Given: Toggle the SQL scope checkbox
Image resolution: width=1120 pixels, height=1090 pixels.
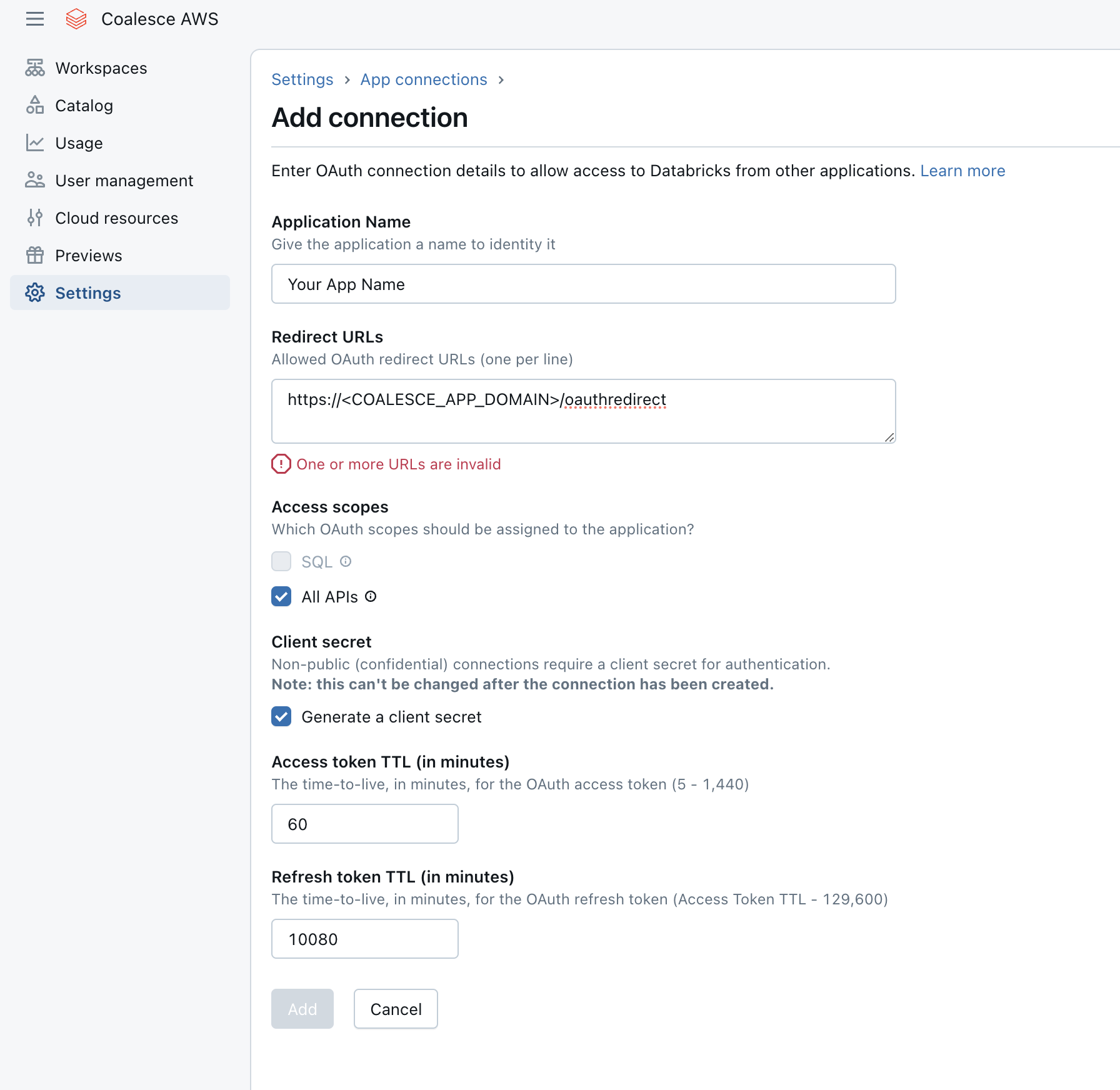Looking at the screenshot, I should [x=281, y=561].
